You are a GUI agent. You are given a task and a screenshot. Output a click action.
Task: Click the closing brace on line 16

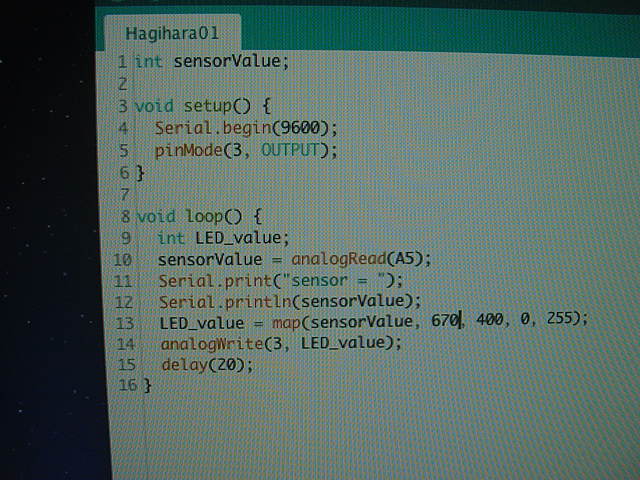[147, 385]
